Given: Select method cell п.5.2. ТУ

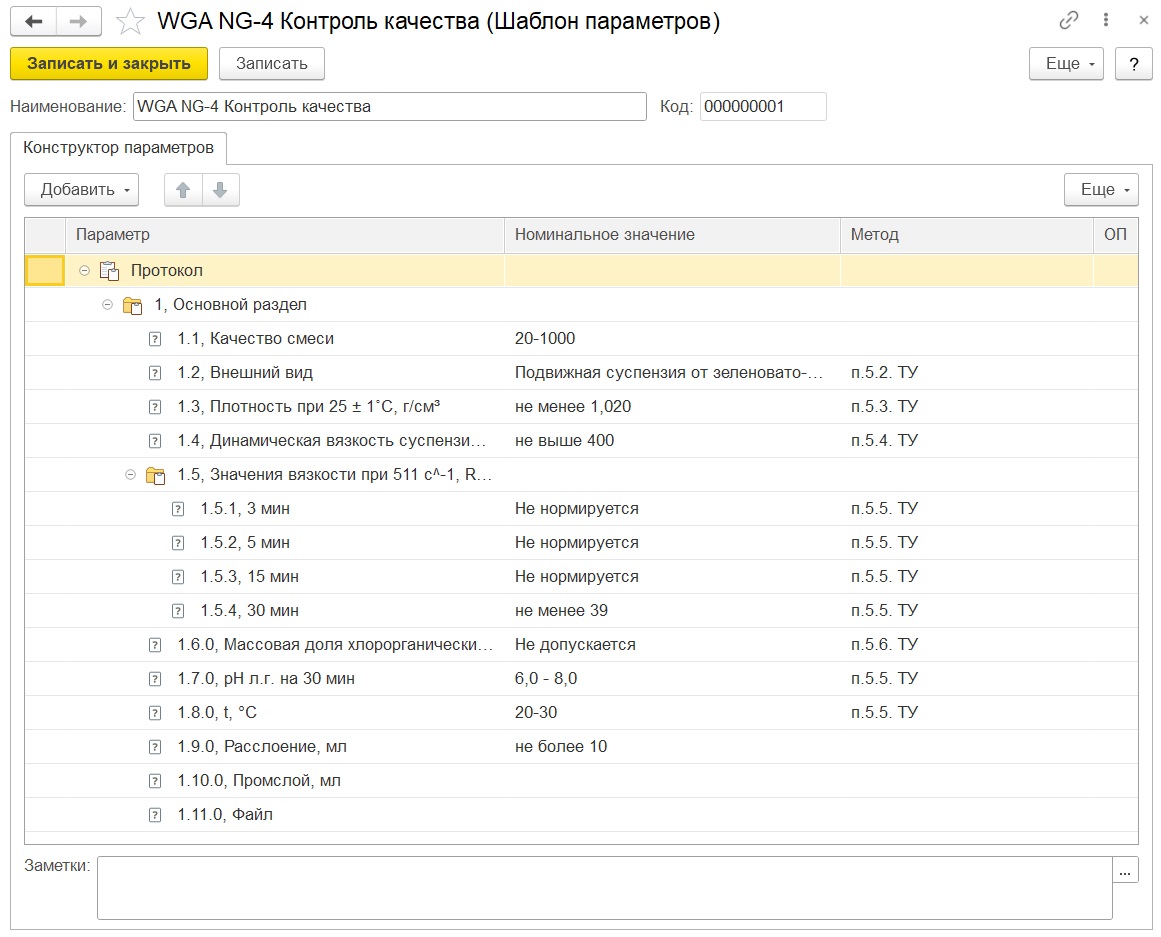Looking at the screenshot, I should 966,373.
